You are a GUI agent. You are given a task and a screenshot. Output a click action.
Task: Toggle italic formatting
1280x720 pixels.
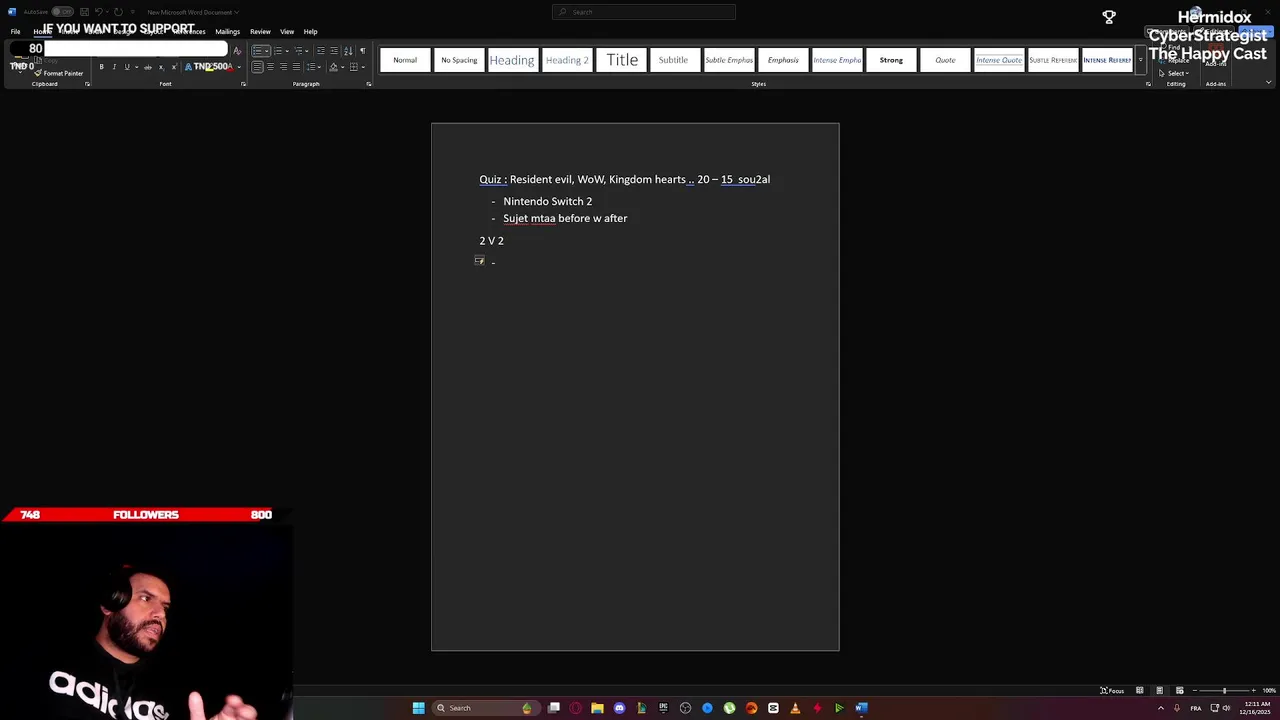[114, 67]
